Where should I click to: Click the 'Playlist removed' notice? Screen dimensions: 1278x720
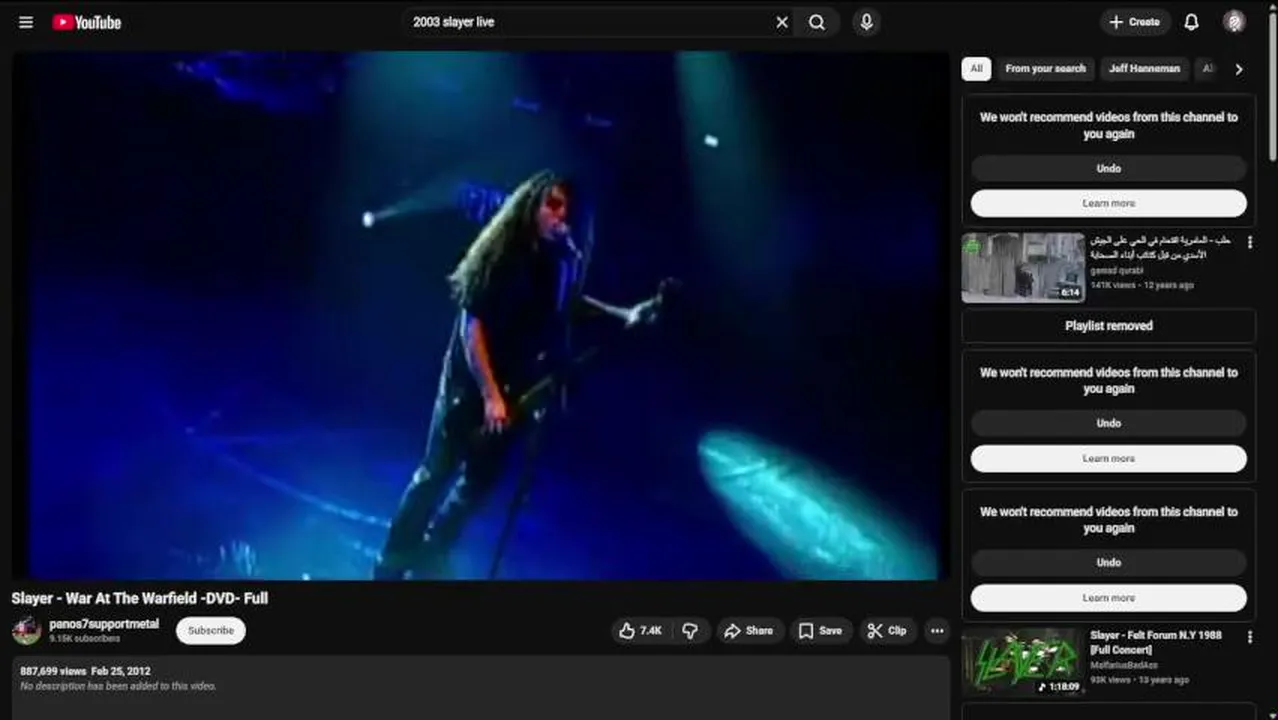click(x=1108, y=326)
